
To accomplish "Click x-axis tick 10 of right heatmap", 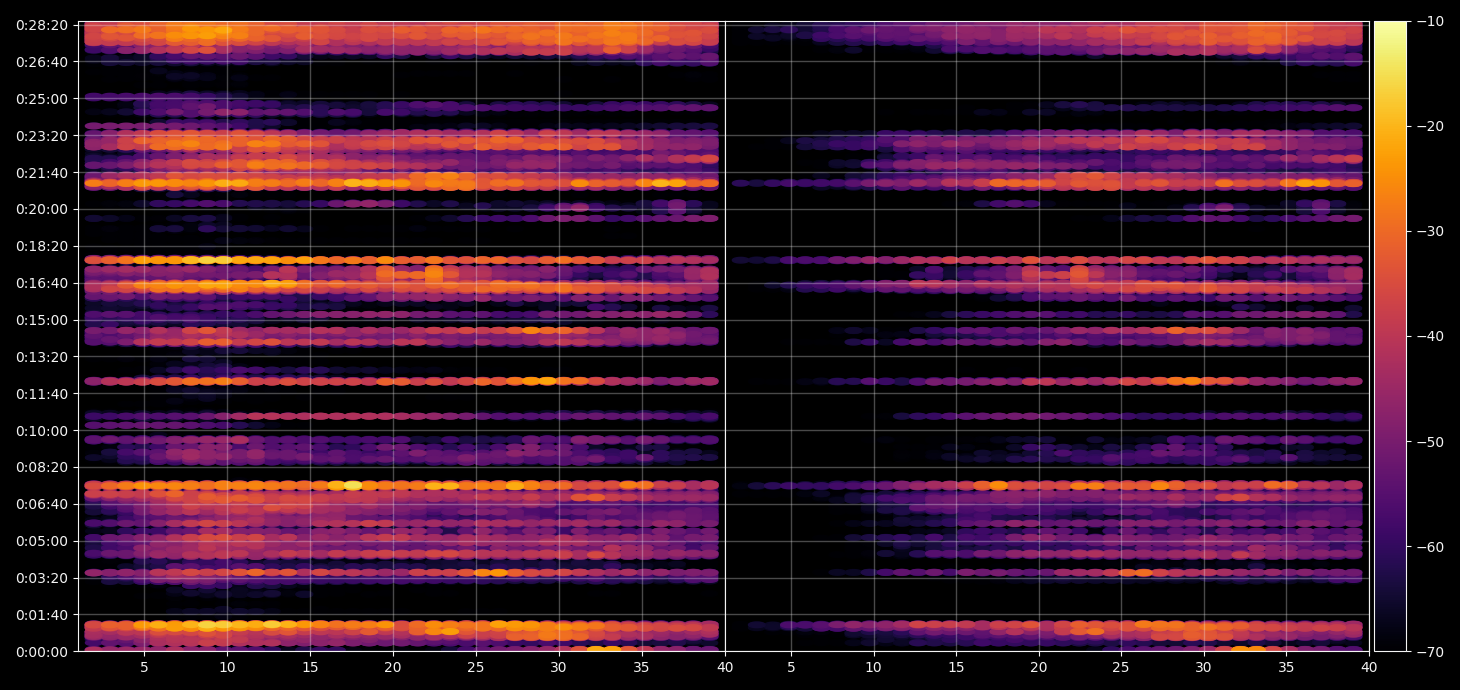I will 874,667.
